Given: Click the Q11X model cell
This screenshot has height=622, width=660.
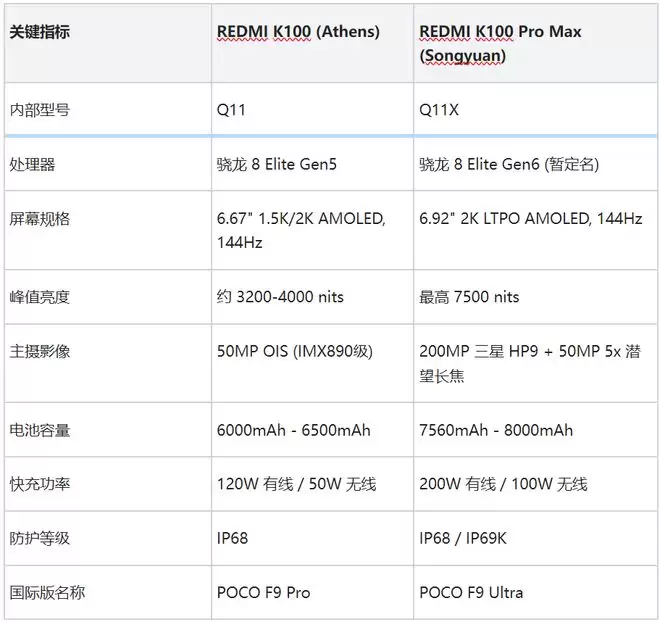Looking at the screenshot, I should tap(439, 111).
